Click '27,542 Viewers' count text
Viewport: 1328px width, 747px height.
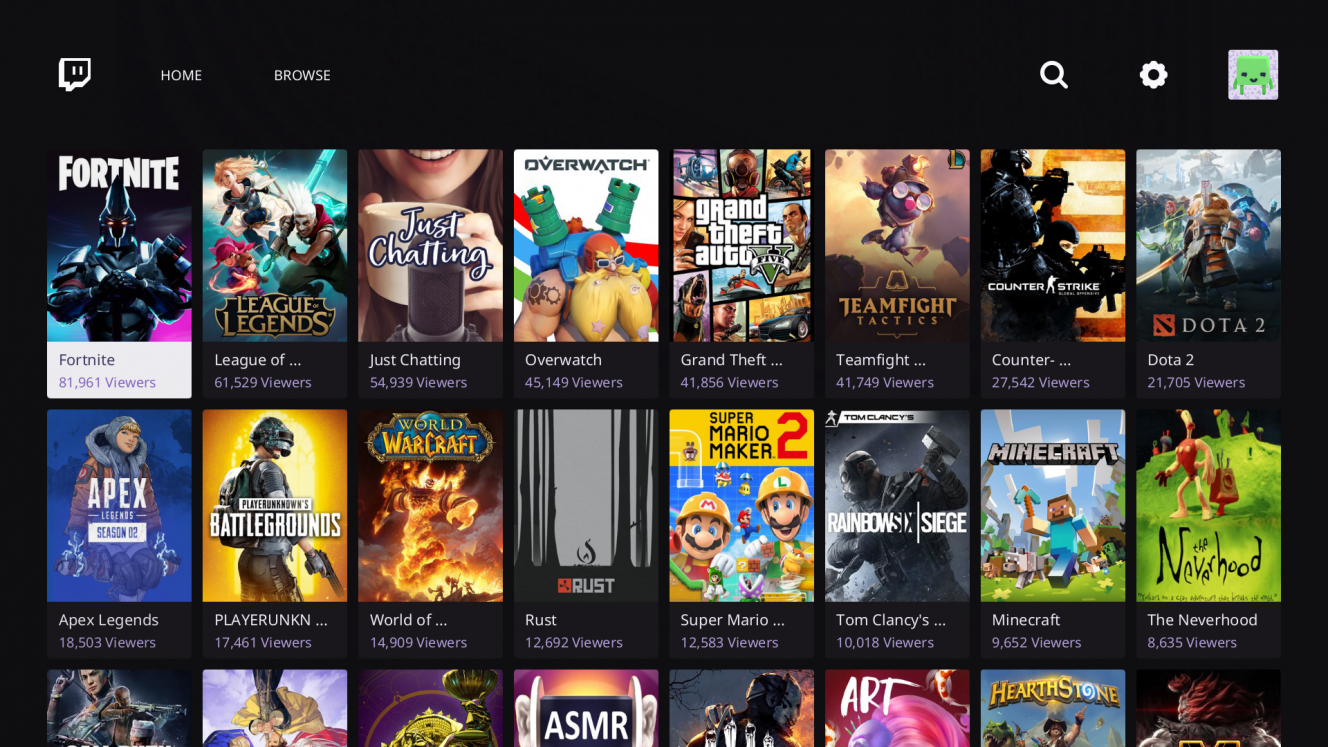(x=1041, y=383)
